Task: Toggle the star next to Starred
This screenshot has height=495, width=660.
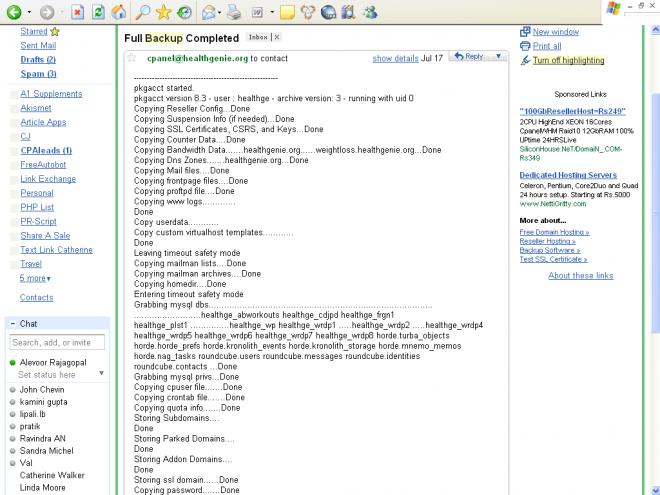Action: [55, 32]
